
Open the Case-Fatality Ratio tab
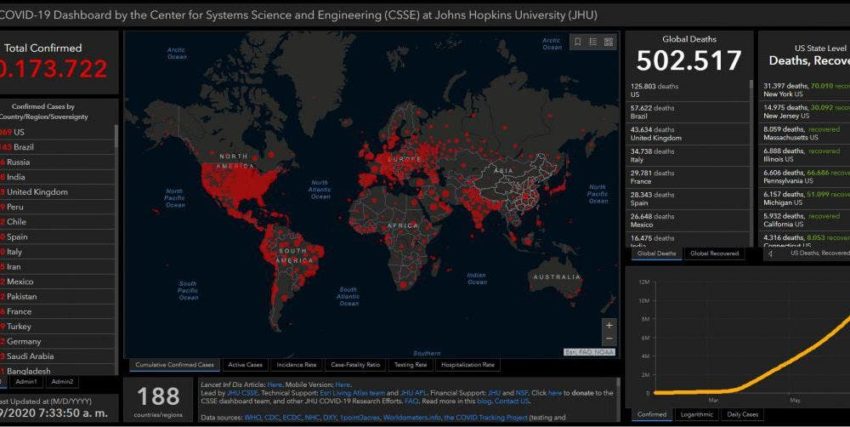pos(355,365)
